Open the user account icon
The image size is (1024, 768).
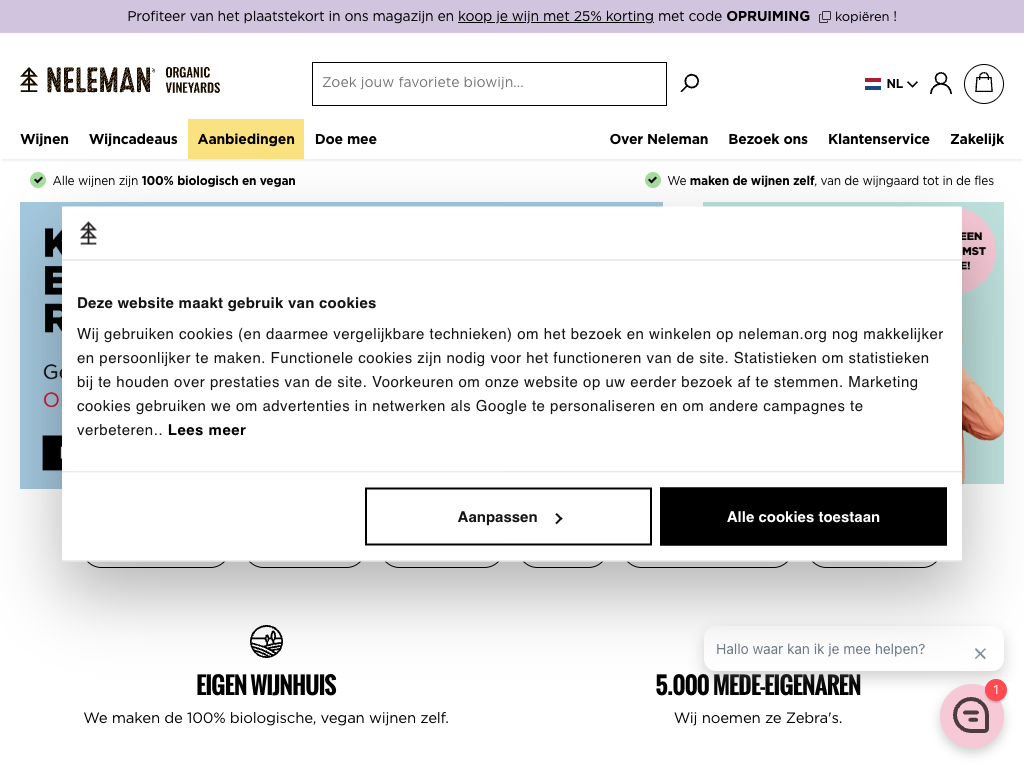940,84
